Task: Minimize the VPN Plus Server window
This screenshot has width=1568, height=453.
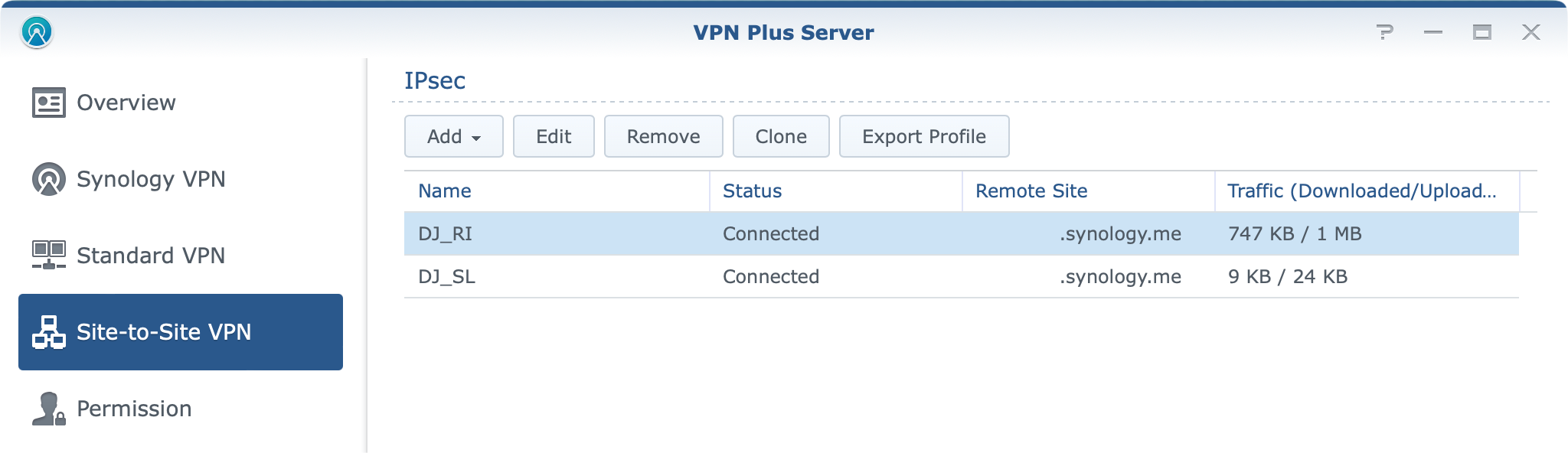Action: (x=1433, y=32)
